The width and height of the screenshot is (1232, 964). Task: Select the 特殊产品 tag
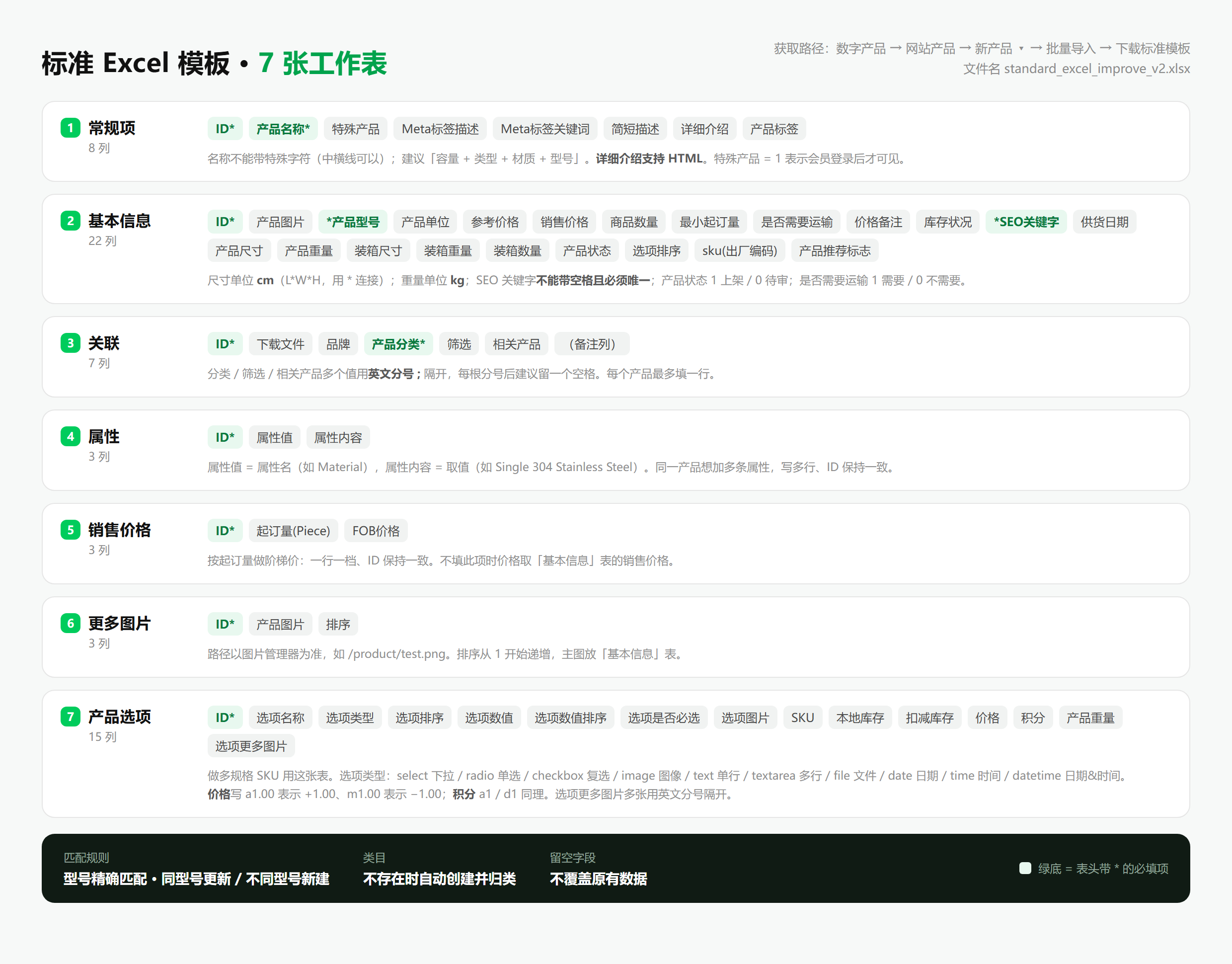point(355,129)
